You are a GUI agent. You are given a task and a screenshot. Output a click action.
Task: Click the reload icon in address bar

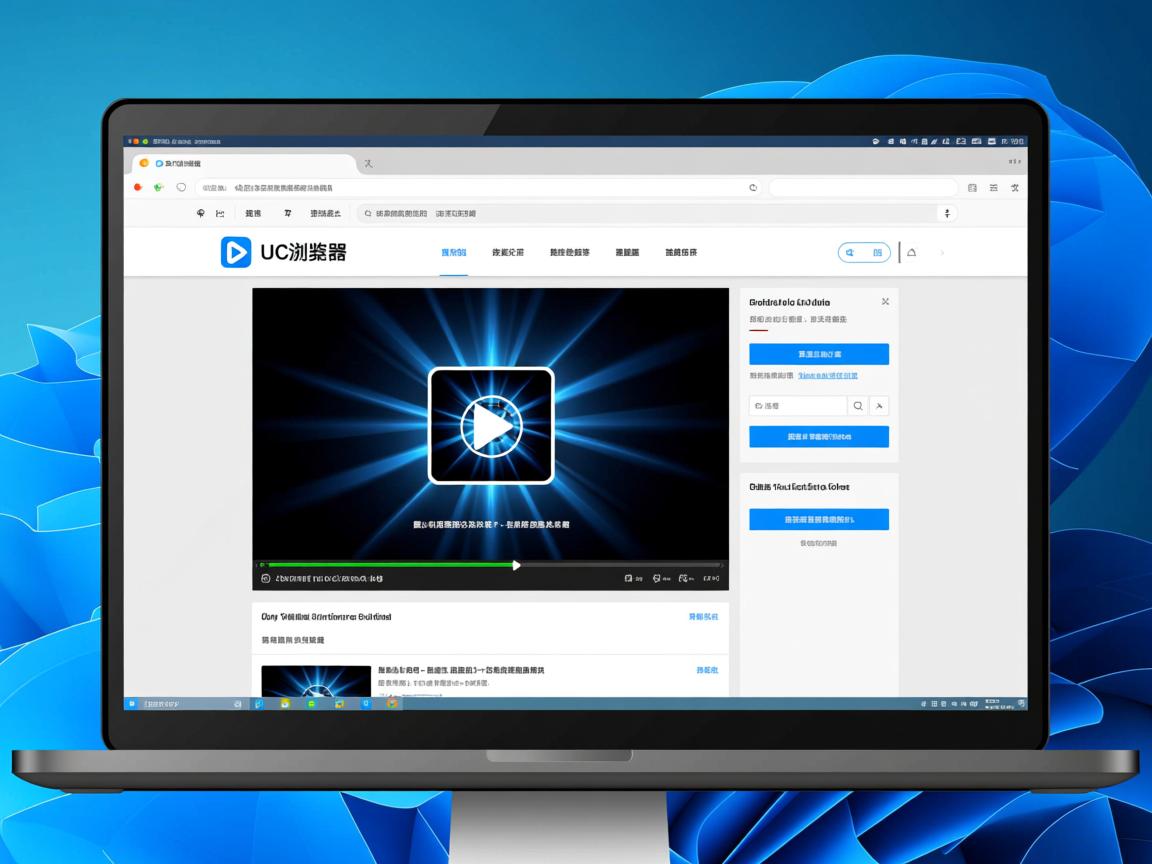753,187
